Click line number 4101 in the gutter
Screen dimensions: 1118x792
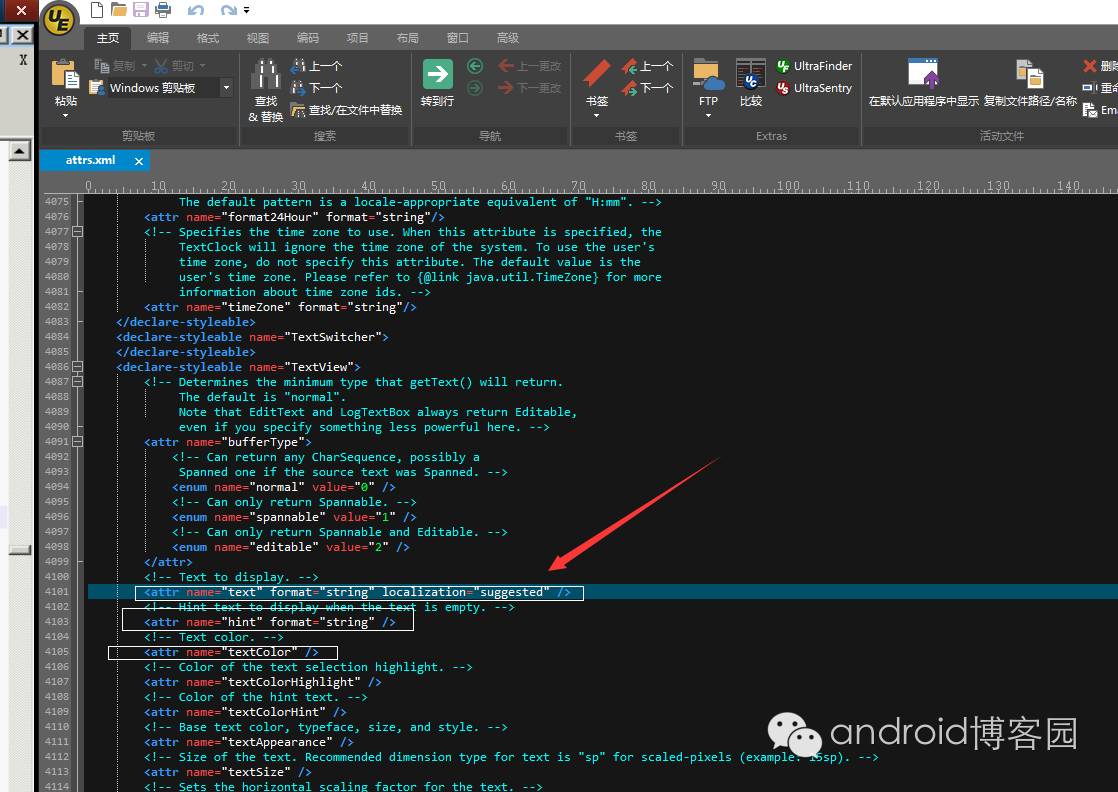(x=57, y=592)
